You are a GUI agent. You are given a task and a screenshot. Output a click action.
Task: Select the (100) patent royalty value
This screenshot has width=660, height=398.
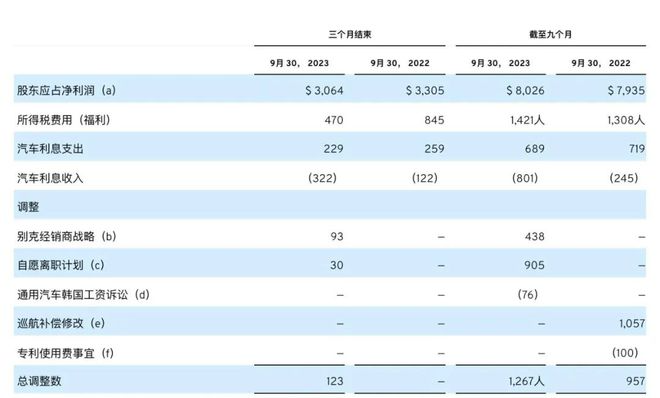point(625,353)
